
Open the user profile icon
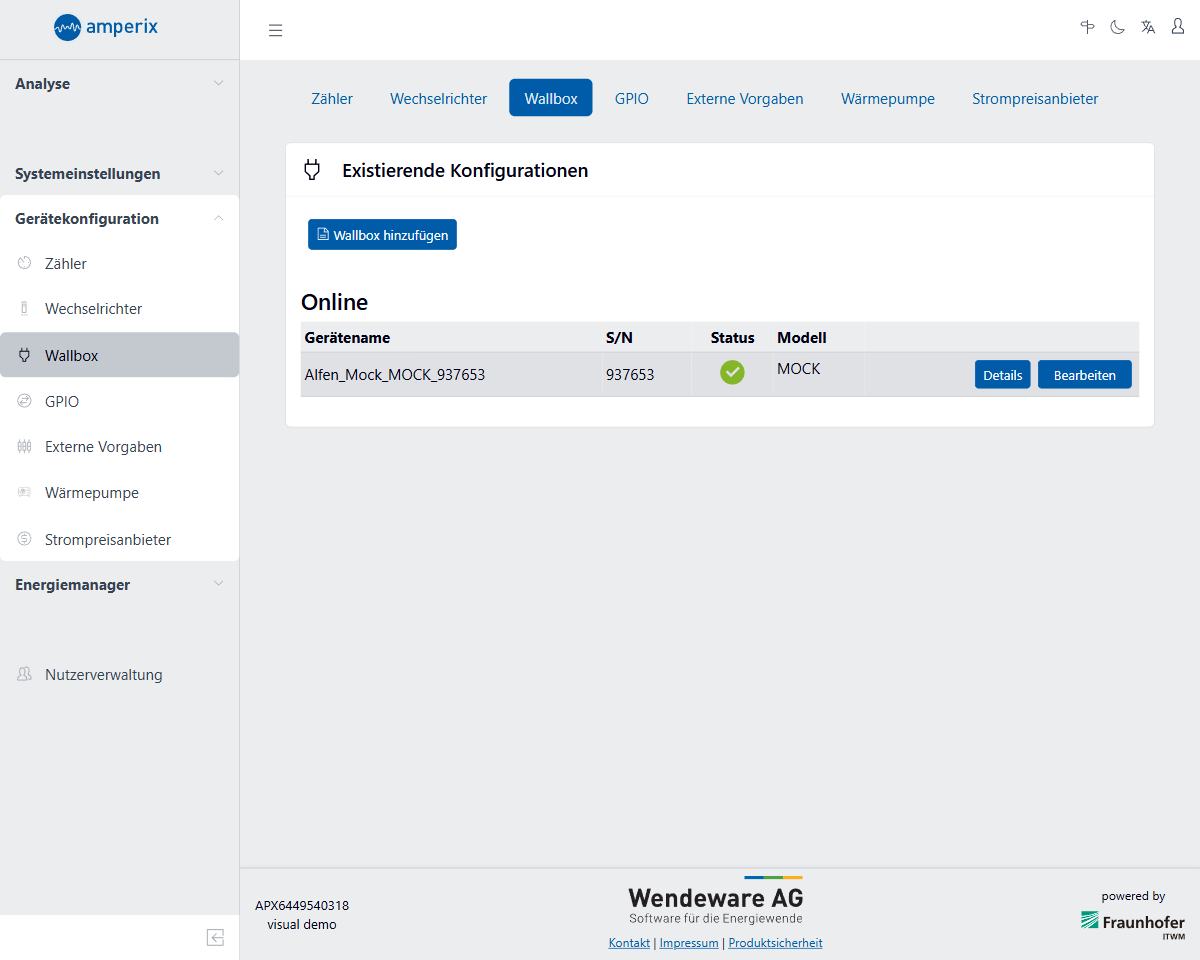1178,27
